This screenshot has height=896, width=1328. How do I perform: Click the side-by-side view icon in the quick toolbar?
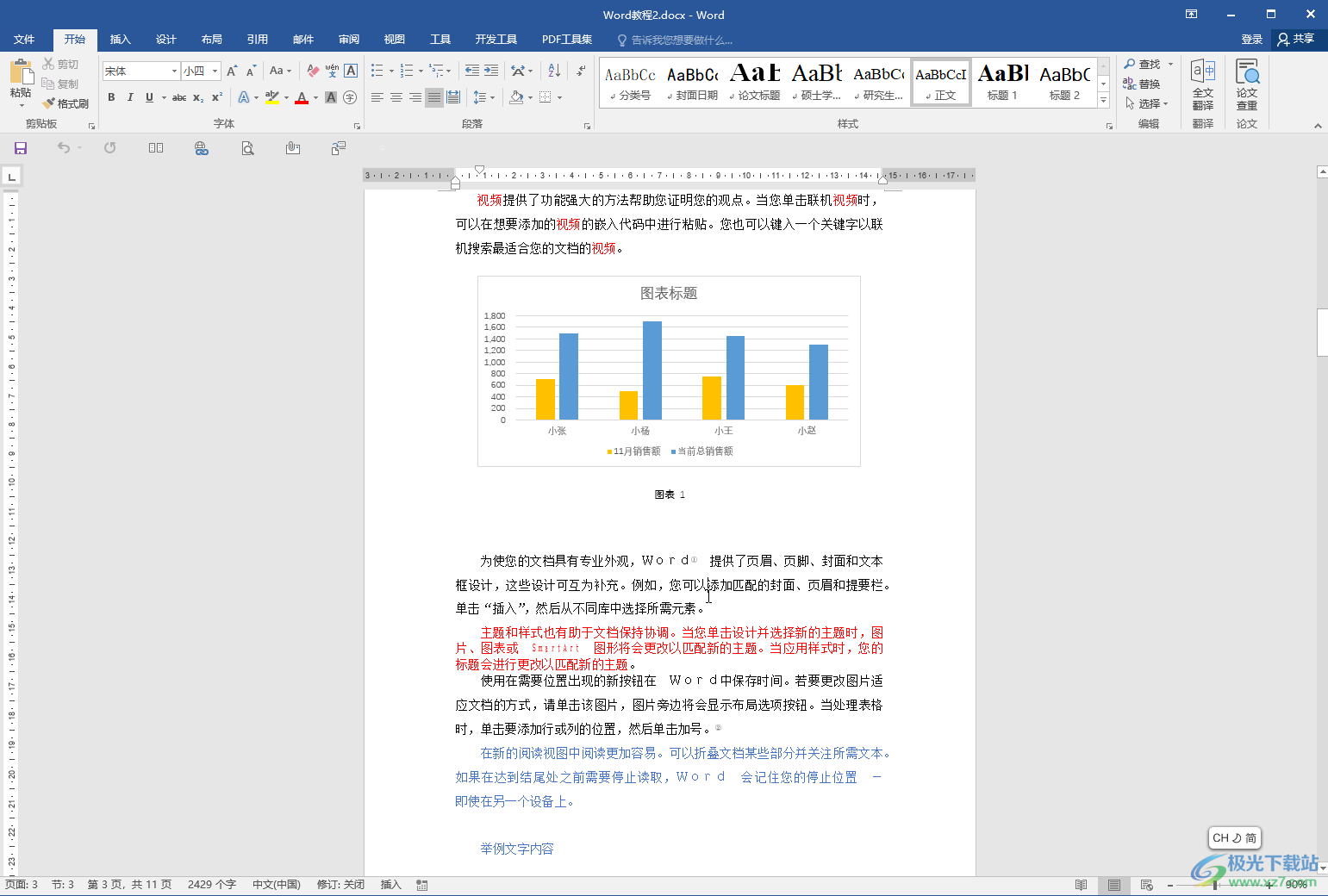(156, 148)
